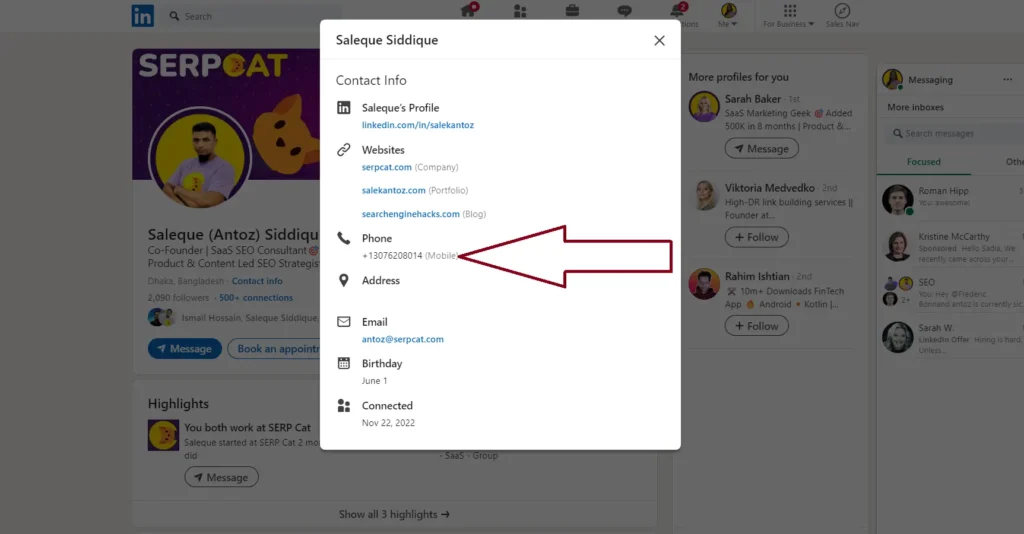Open the Messaging chat bubble icon
This screenshot has width=1024, height=534.
pyautogui.click(x=624, y=10)
